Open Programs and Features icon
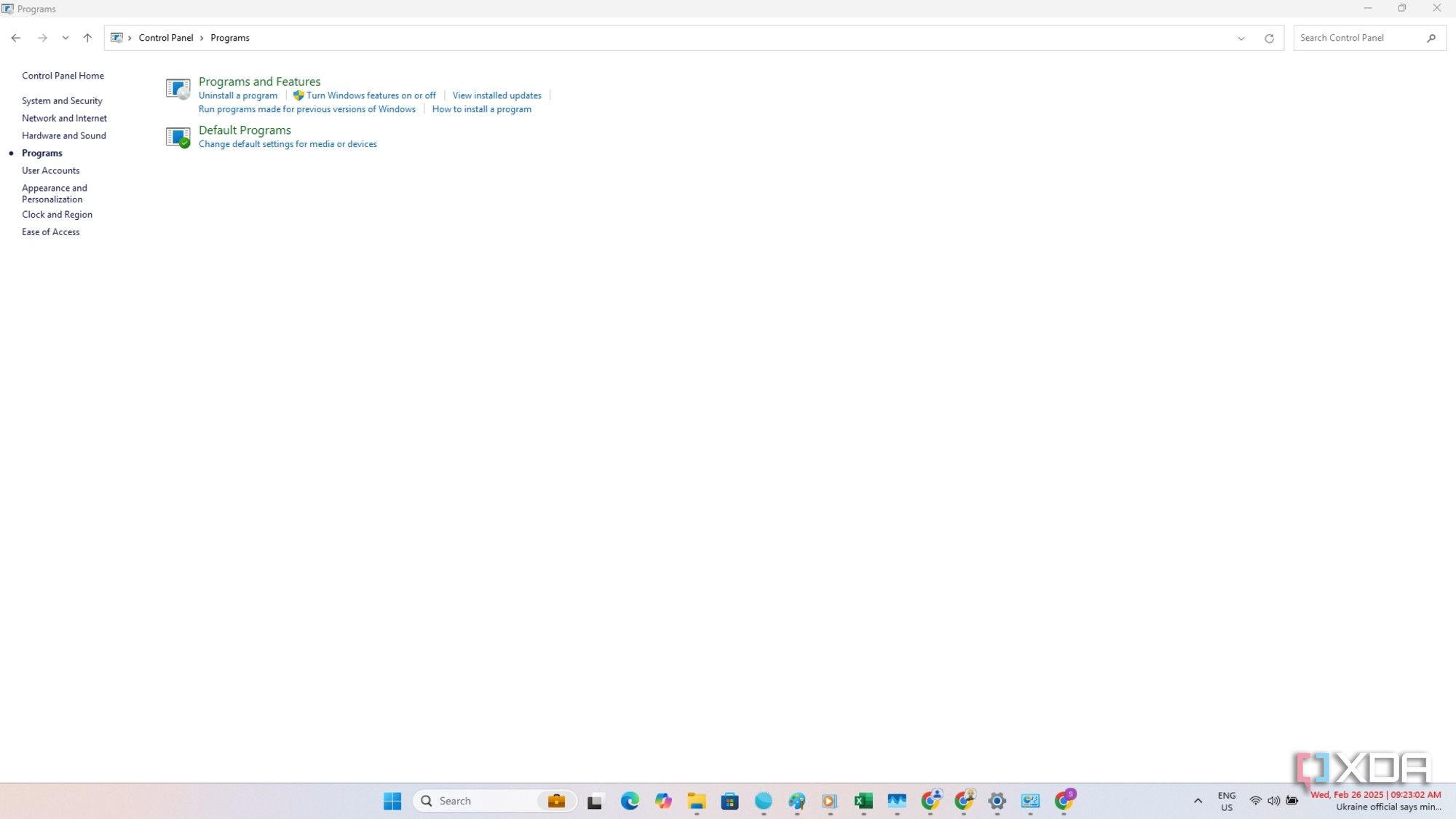 178,89
